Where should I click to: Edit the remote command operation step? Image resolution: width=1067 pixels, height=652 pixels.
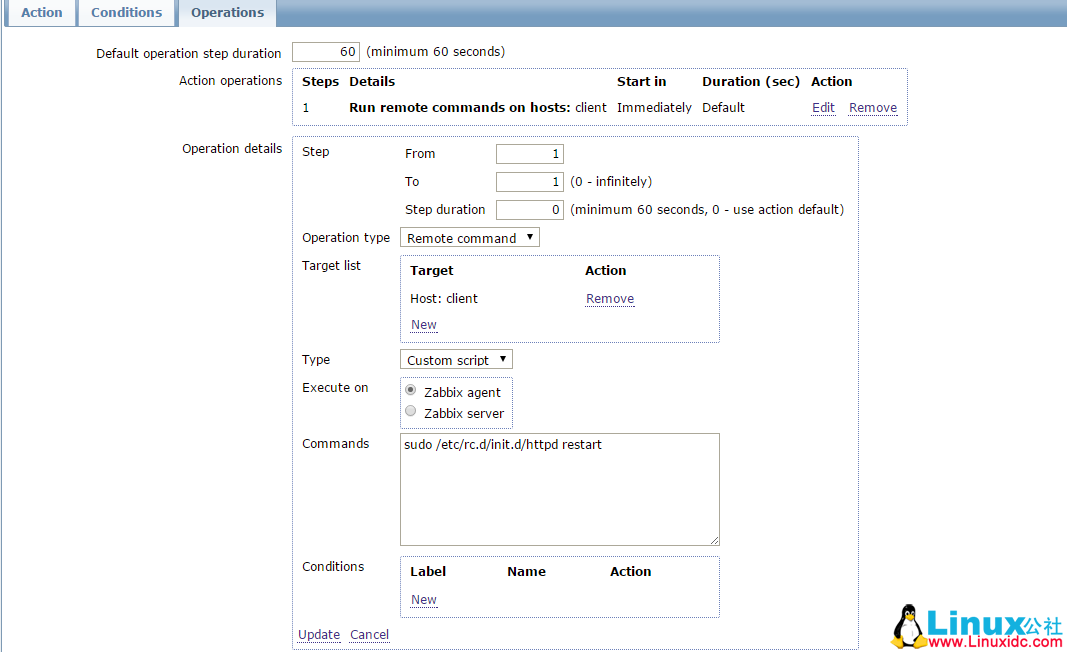823,108
